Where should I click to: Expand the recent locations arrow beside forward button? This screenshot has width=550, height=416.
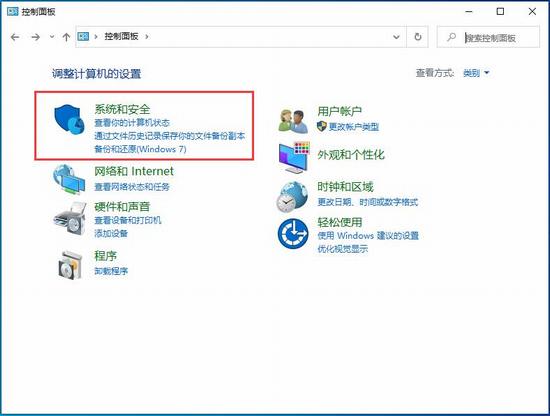pyautogui.click(x=52, y=36)
